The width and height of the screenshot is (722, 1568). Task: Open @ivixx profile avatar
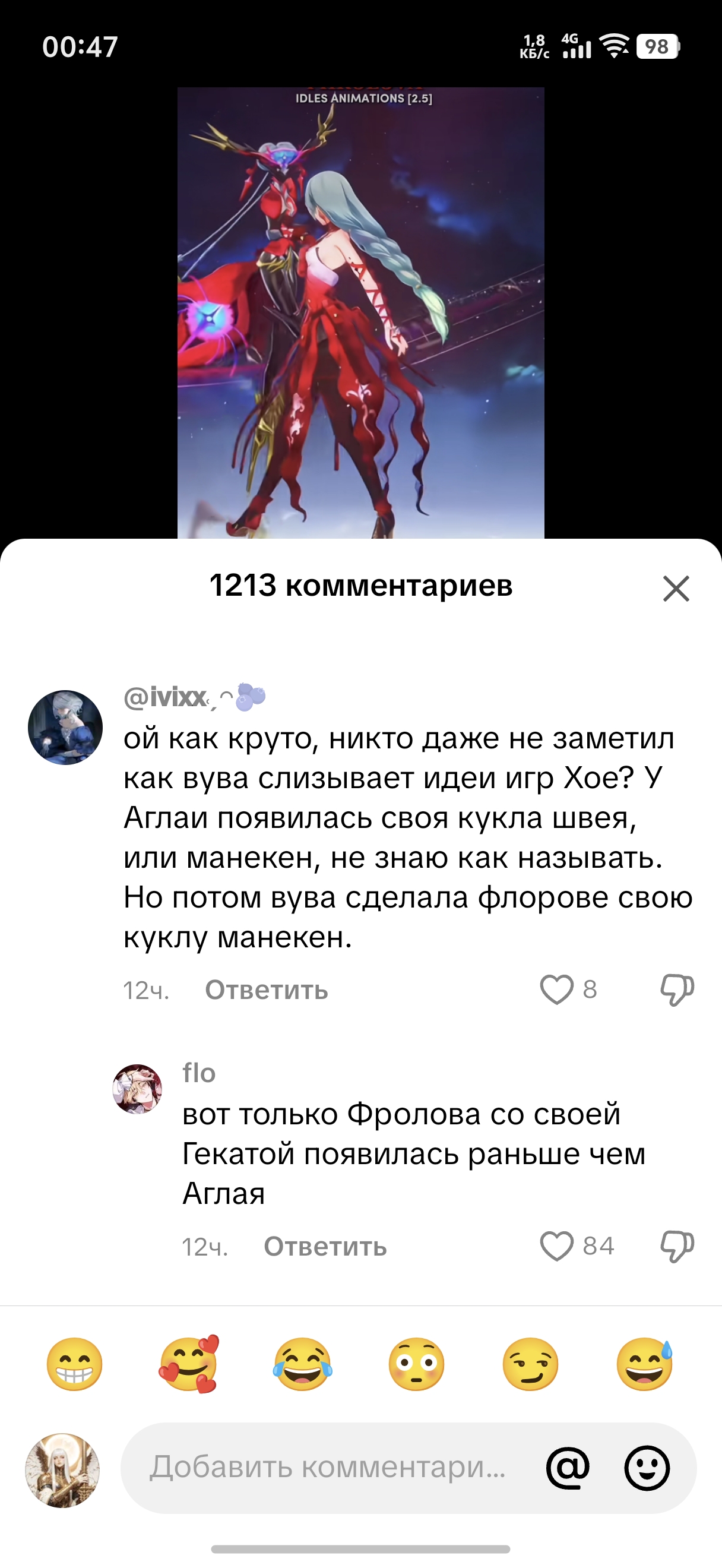point(65,728)
